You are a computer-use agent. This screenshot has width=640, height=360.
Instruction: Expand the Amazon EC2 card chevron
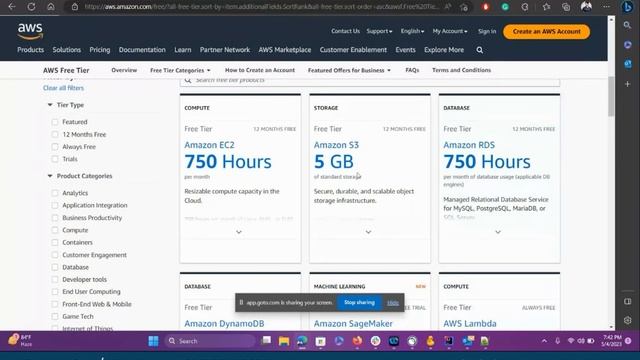239,232
